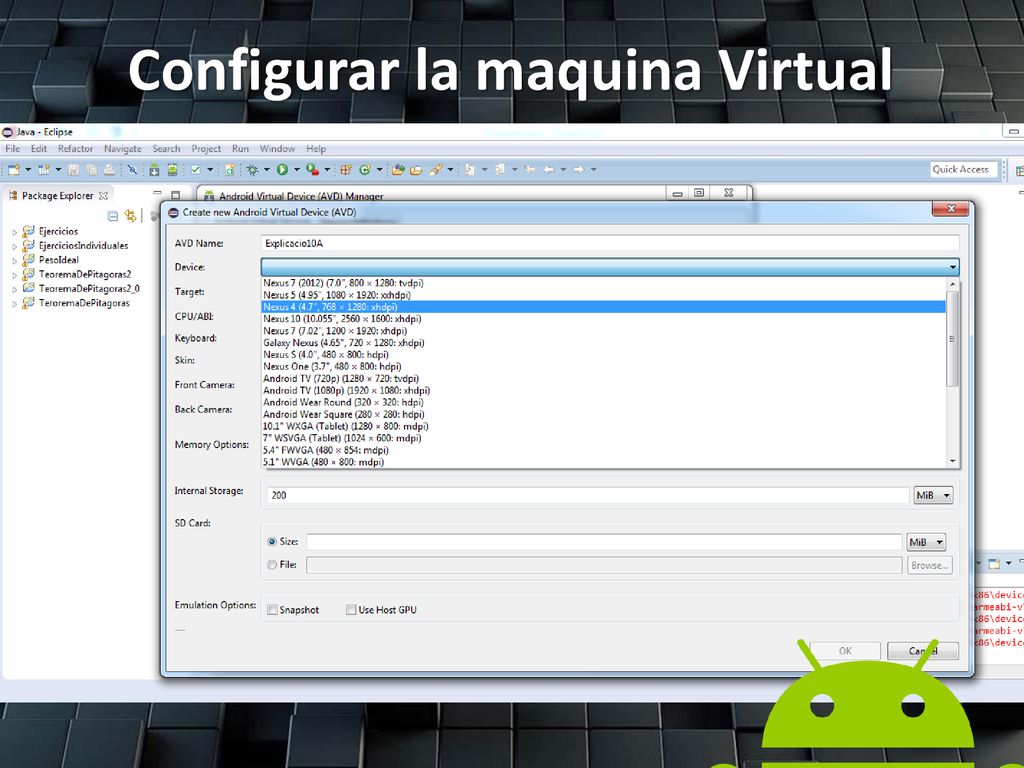The height and width of the screenshot is (768, 1024).
Task: Click the green Run toolbar icon
Action: click(x=282, y=170)
